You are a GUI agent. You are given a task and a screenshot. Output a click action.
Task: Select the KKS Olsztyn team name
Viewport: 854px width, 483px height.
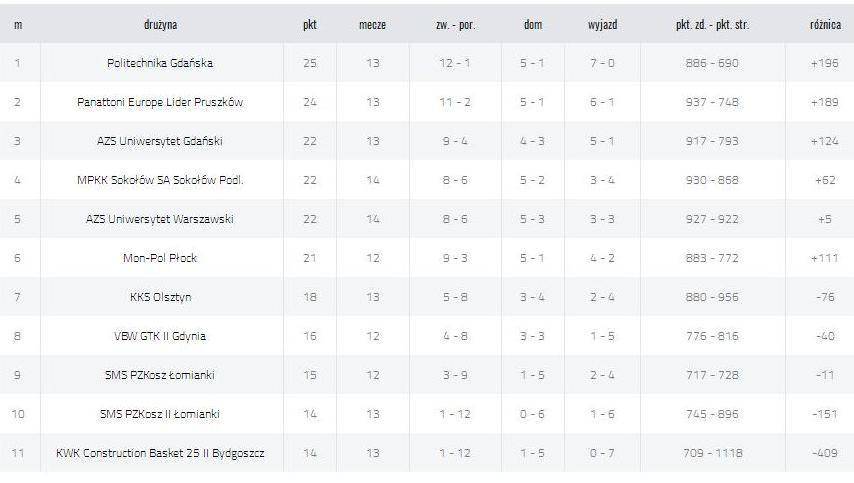pos(160,297)
